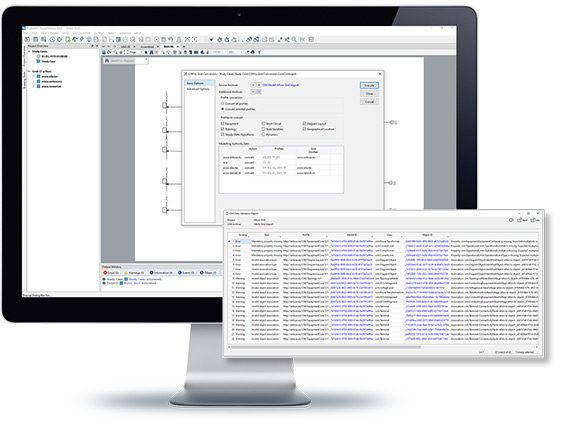The image size is (563, 421).
Task: Toggle the Geographical Location checkbox
Action: point(304,129)
